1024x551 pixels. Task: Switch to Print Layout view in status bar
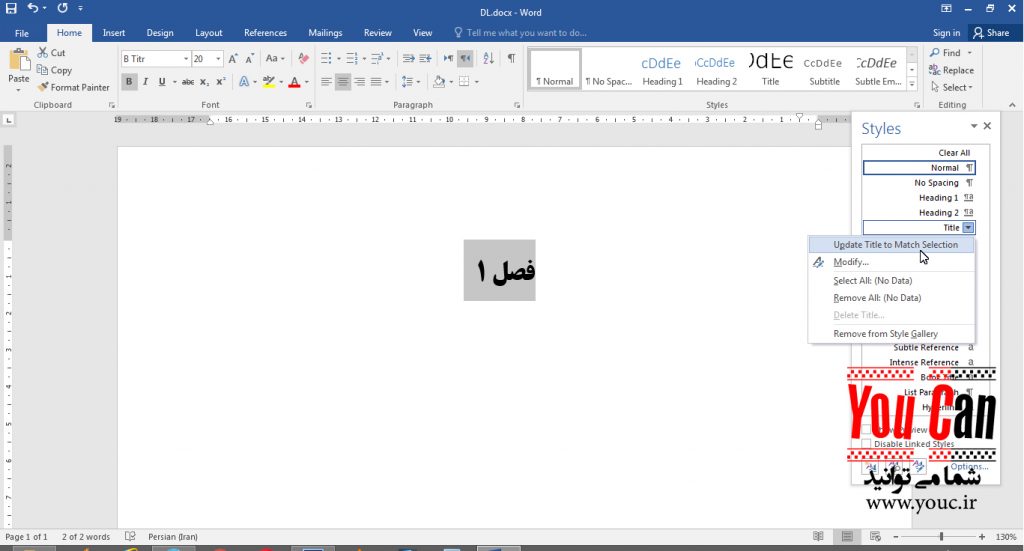click(847, 537)
